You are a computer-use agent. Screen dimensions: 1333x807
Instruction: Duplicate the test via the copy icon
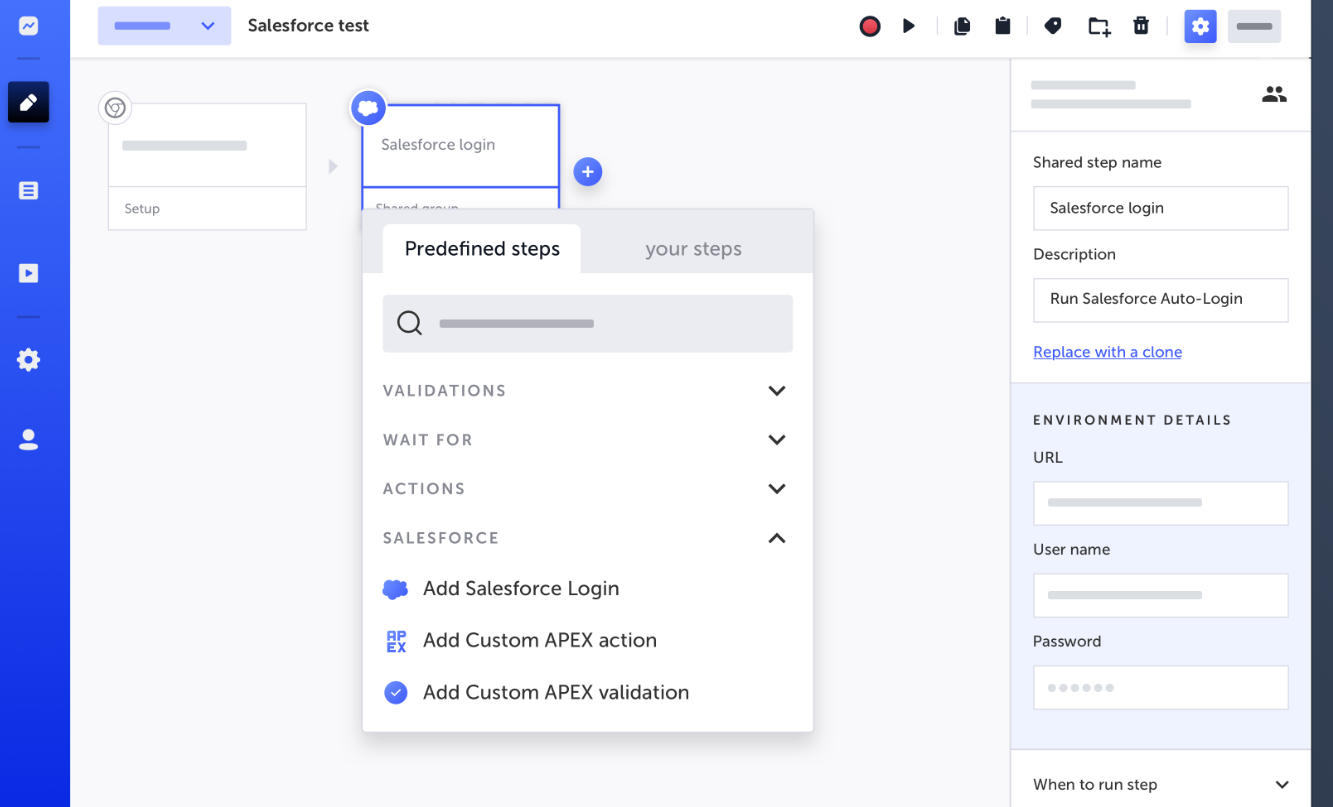(961, 26)
